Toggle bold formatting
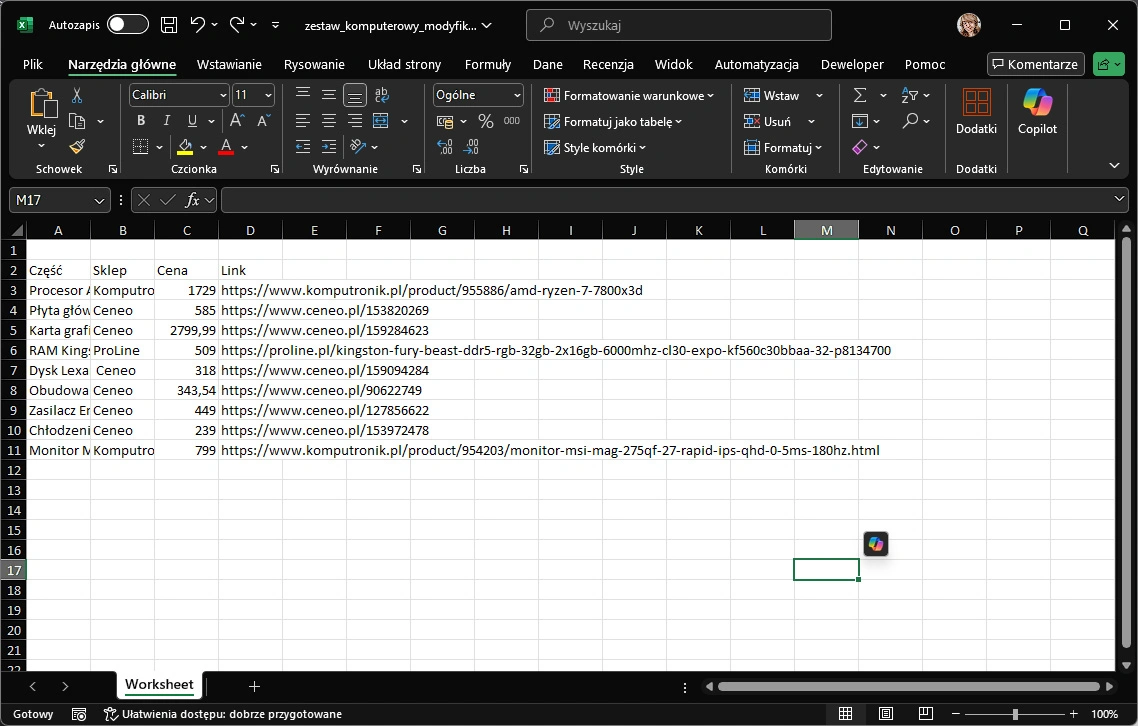1138x726 pixels. point(141,121)
